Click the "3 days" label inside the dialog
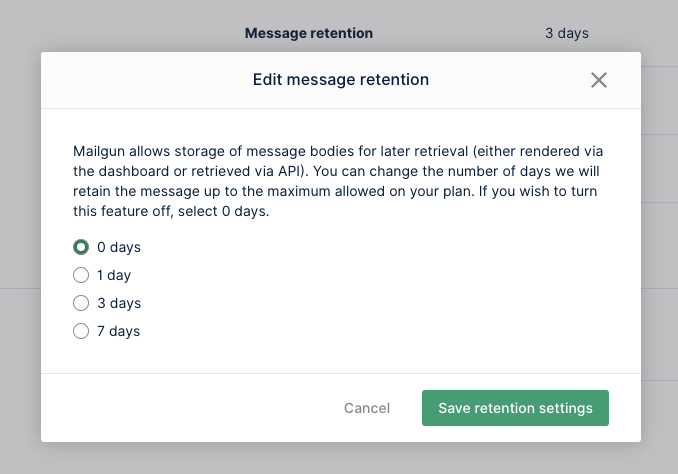This screenshot has height=474, width=678. pyautogui.click(x=119, y=303)
